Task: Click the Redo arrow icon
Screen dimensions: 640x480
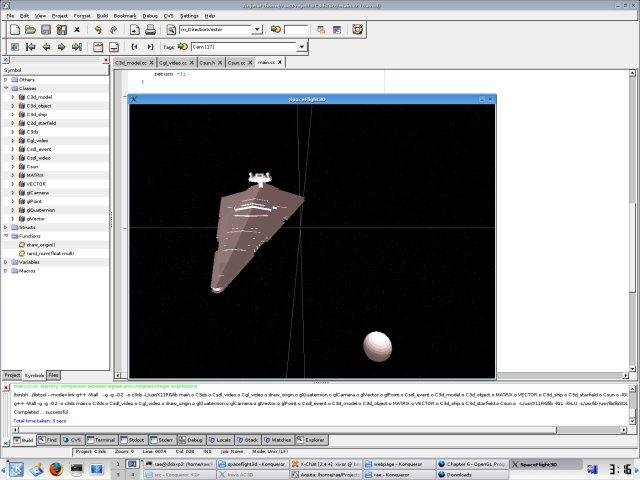Action: click(x=111, y=30)
